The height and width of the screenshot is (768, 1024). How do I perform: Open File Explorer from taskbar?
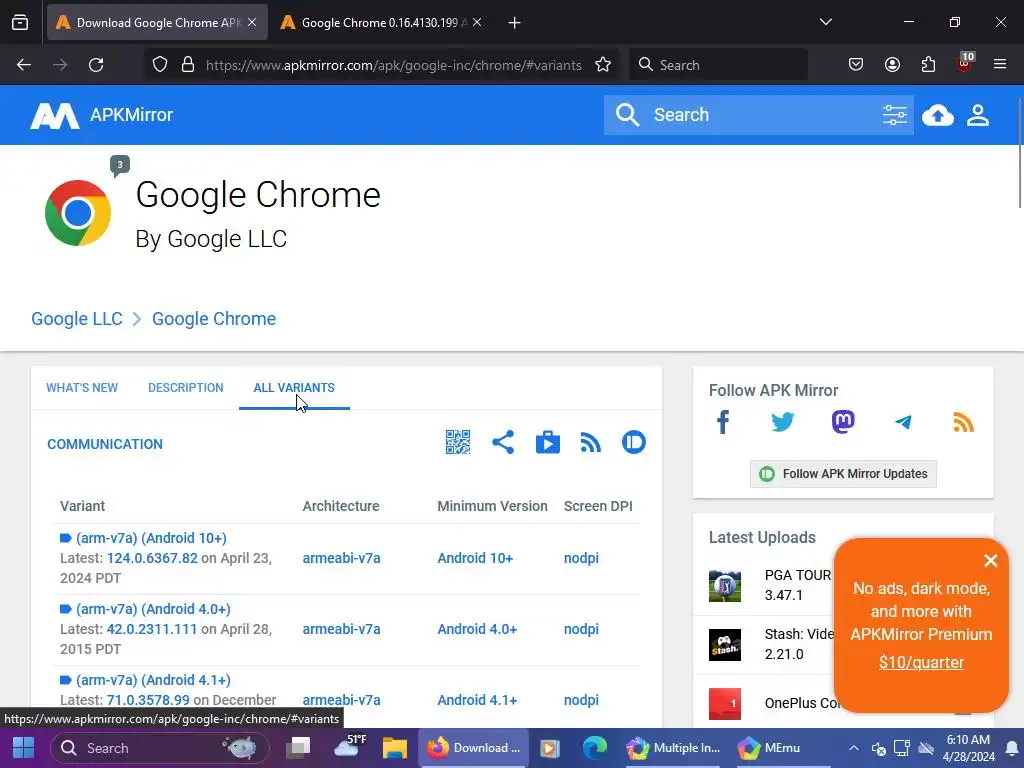(x=394, y=748)
